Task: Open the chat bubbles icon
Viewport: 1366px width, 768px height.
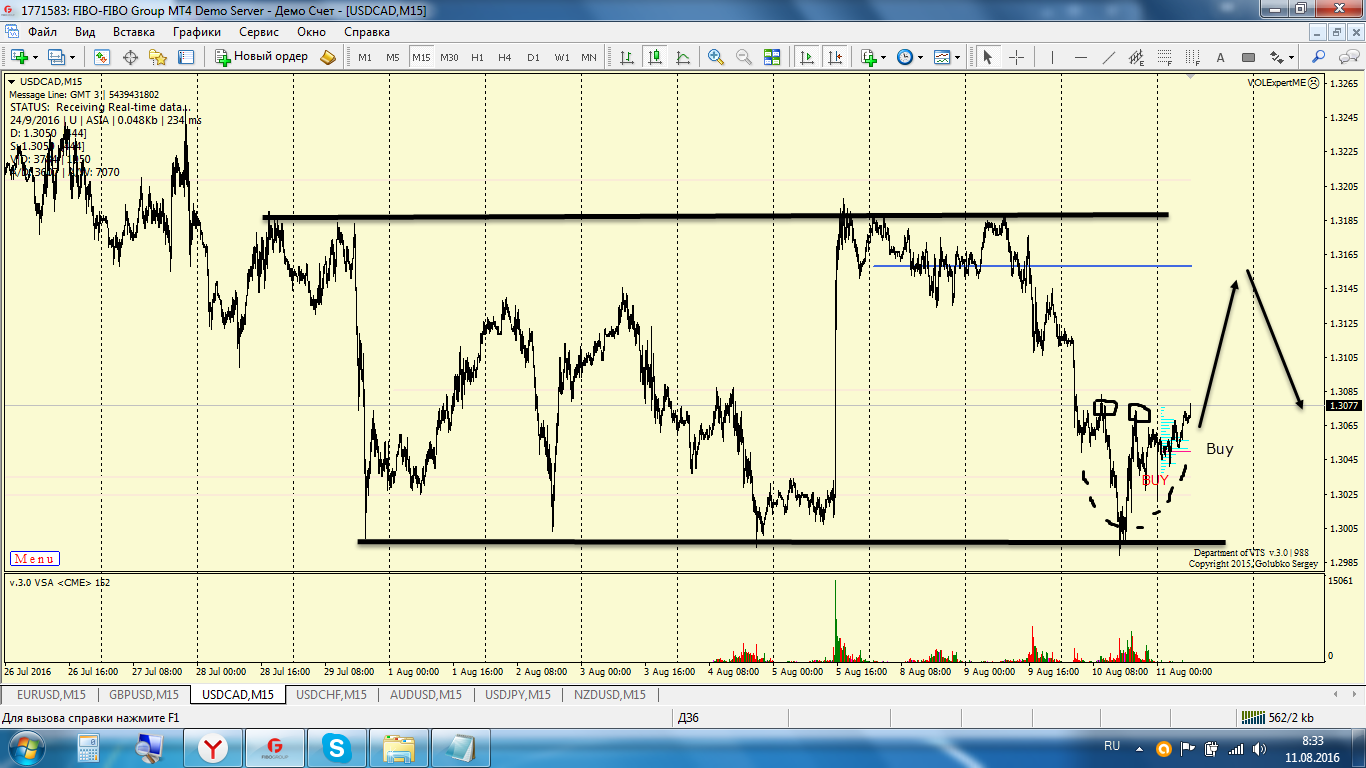Action: 1347,57
